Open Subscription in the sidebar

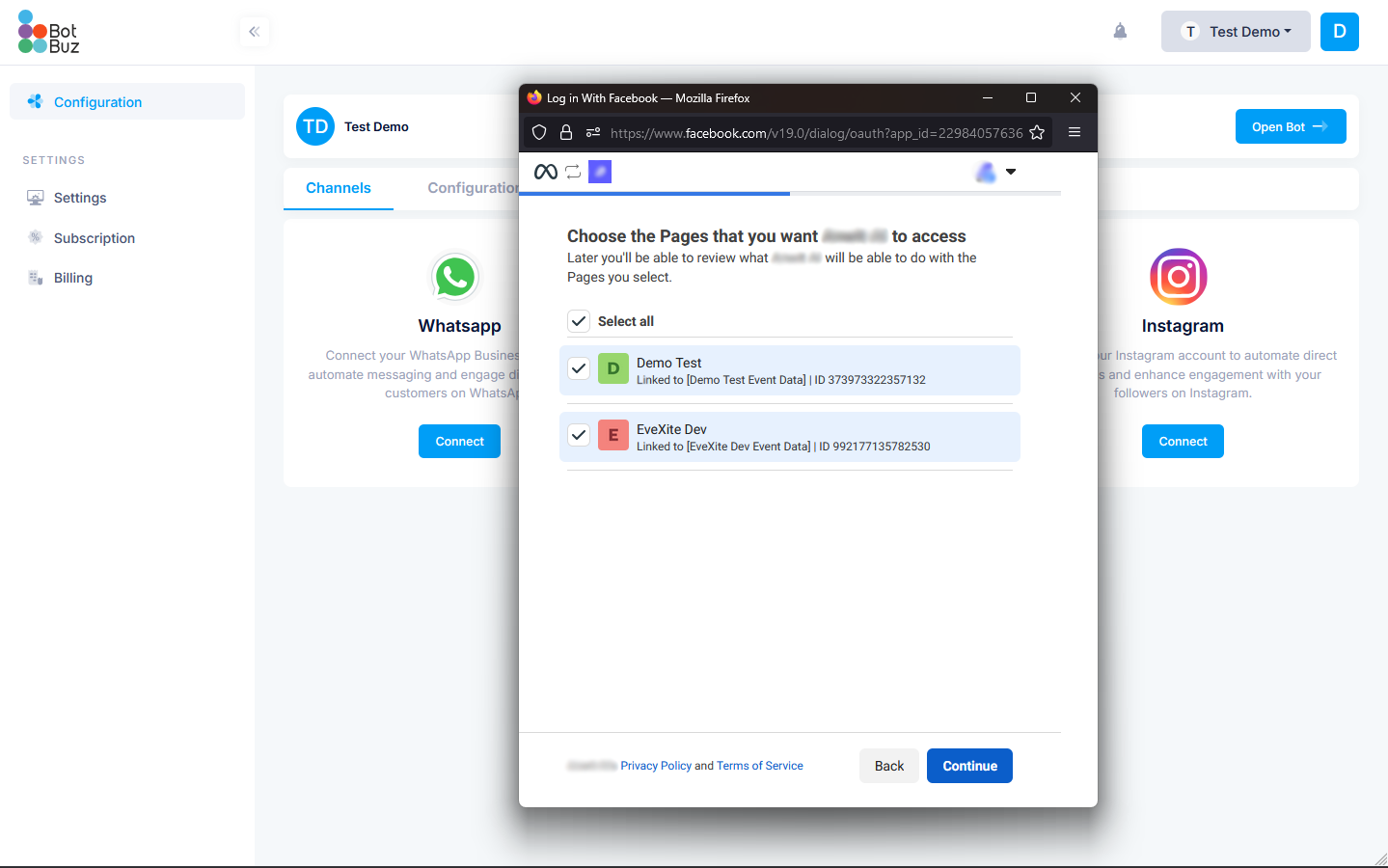pos(95,238)
